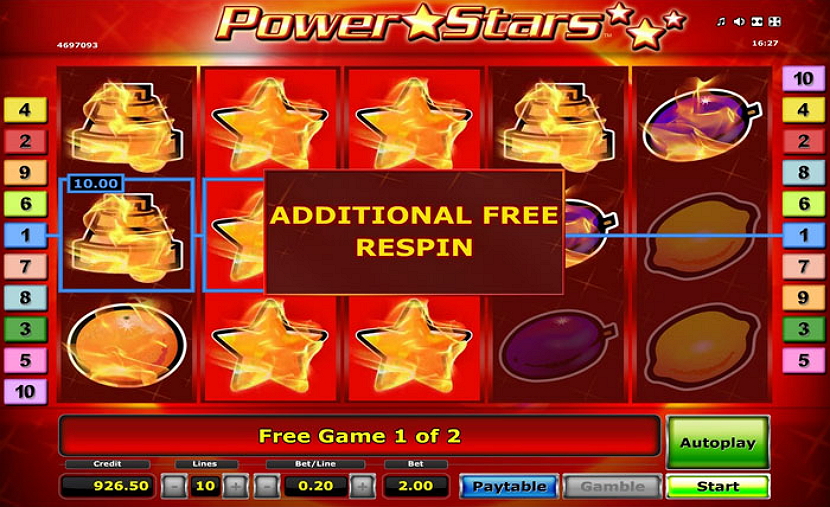Select payline 4 marker on left side
830x507 pixels.
coord(25,110)
